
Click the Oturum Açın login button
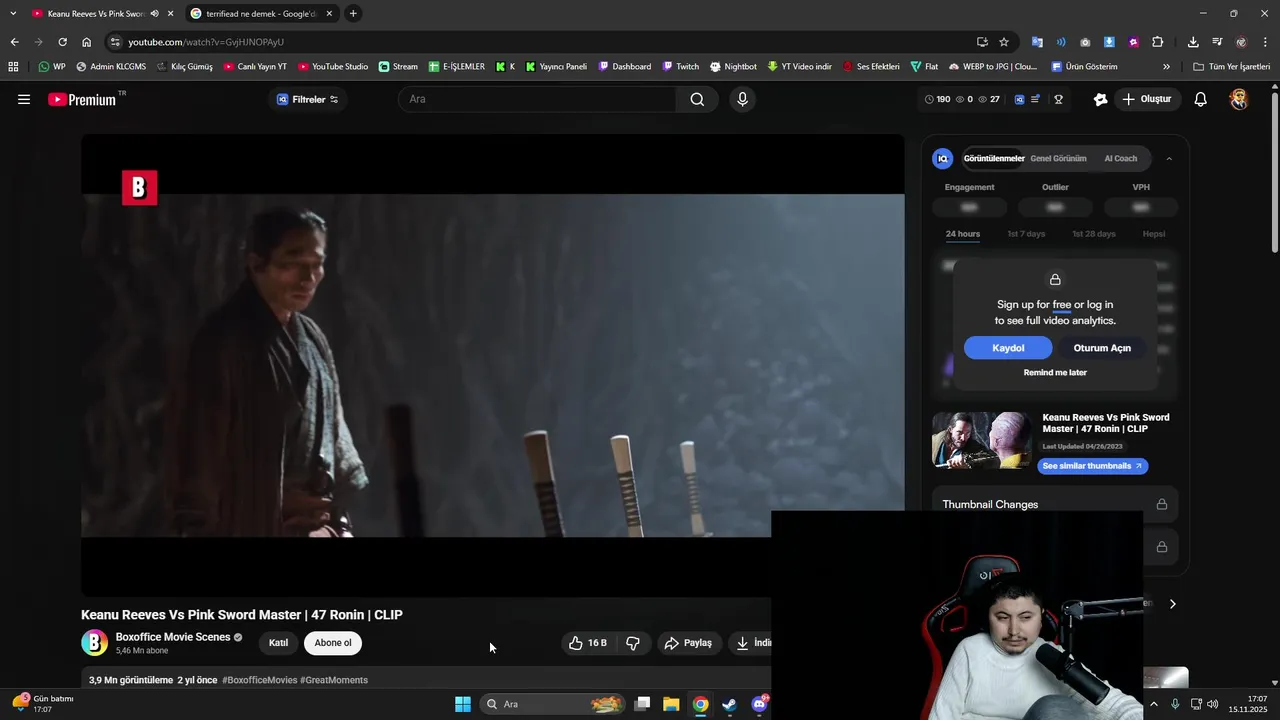[x=1102, y=348]
